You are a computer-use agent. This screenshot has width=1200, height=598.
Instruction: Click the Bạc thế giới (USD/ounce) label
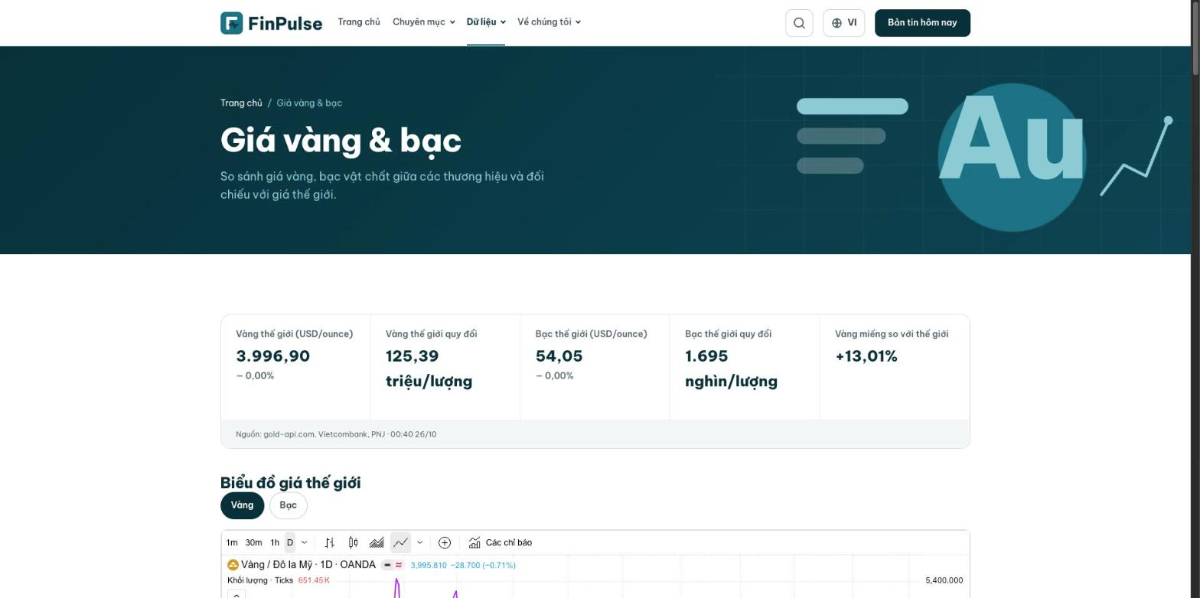point(591,334)
